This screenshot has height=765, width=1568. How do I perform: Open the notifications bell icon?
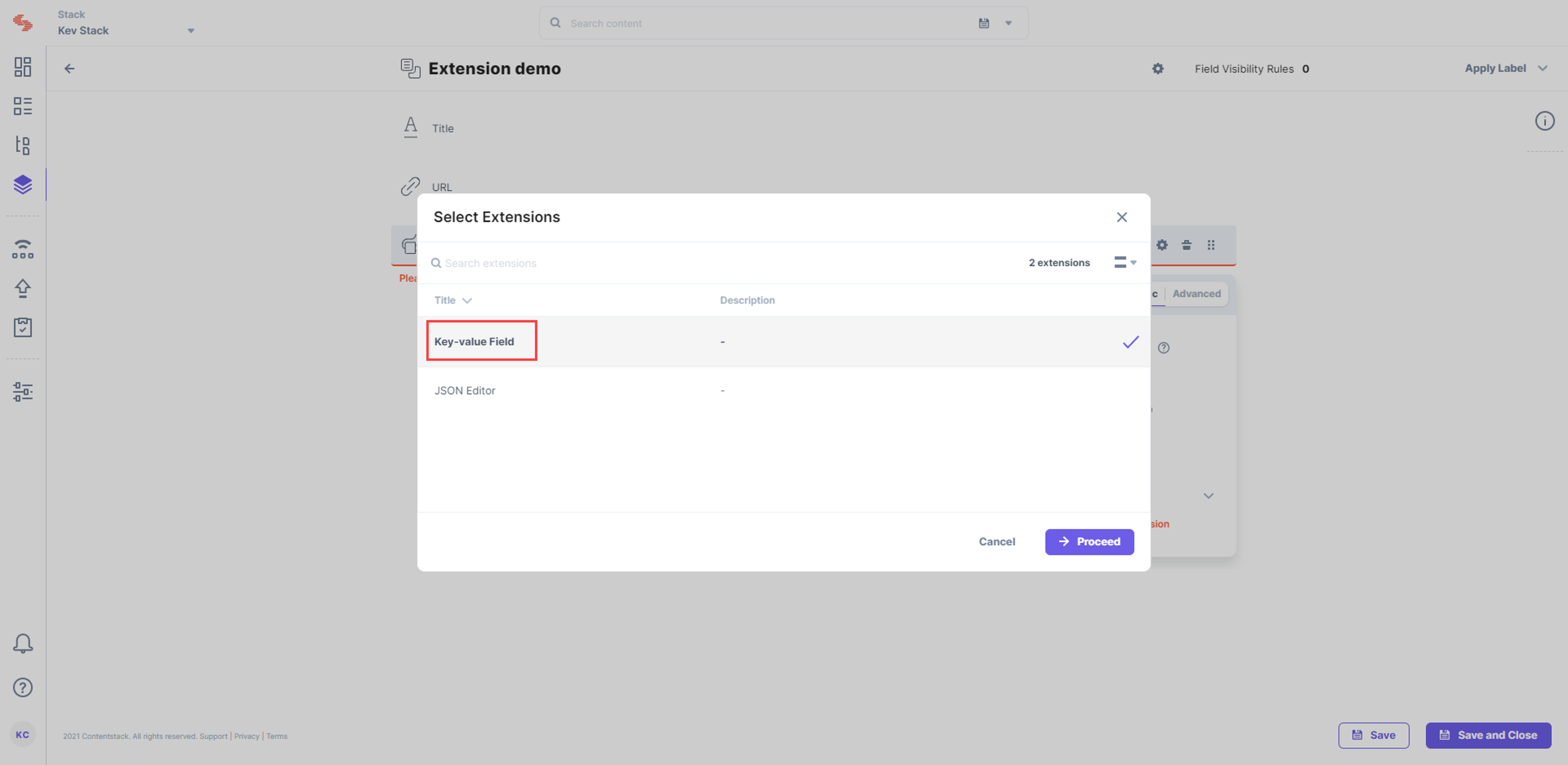point(22,643)
